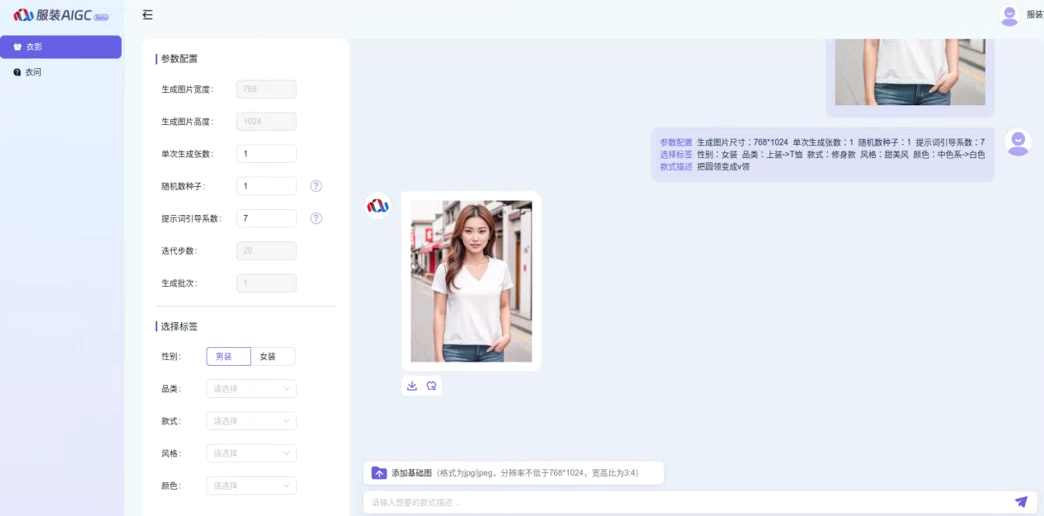Image resolution: width=1044 pixels, height=516 pixels.
Task: Open 衣问 in the sidebar
Action: tap(61, 72)
